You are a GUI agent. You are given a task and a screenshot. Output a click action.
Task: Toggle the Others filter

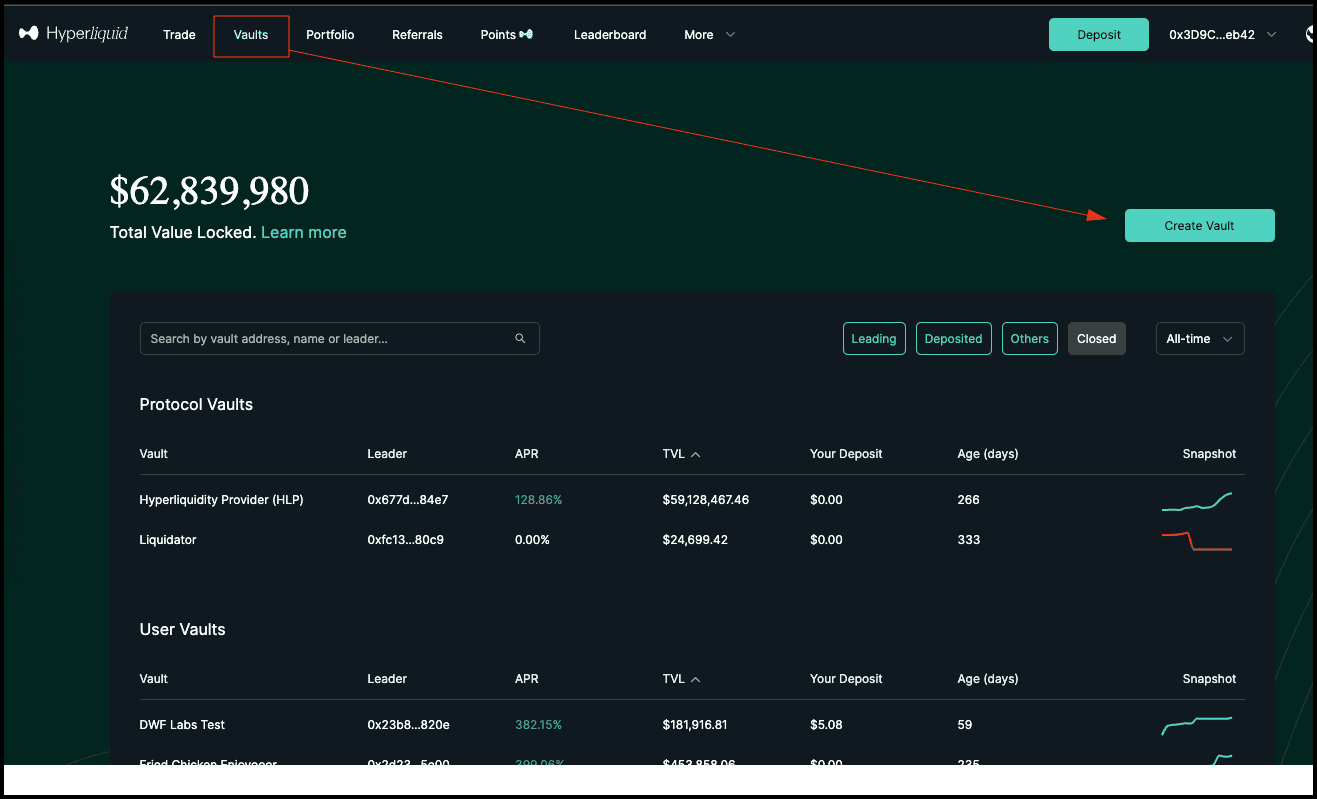(x=1029, y=339)
